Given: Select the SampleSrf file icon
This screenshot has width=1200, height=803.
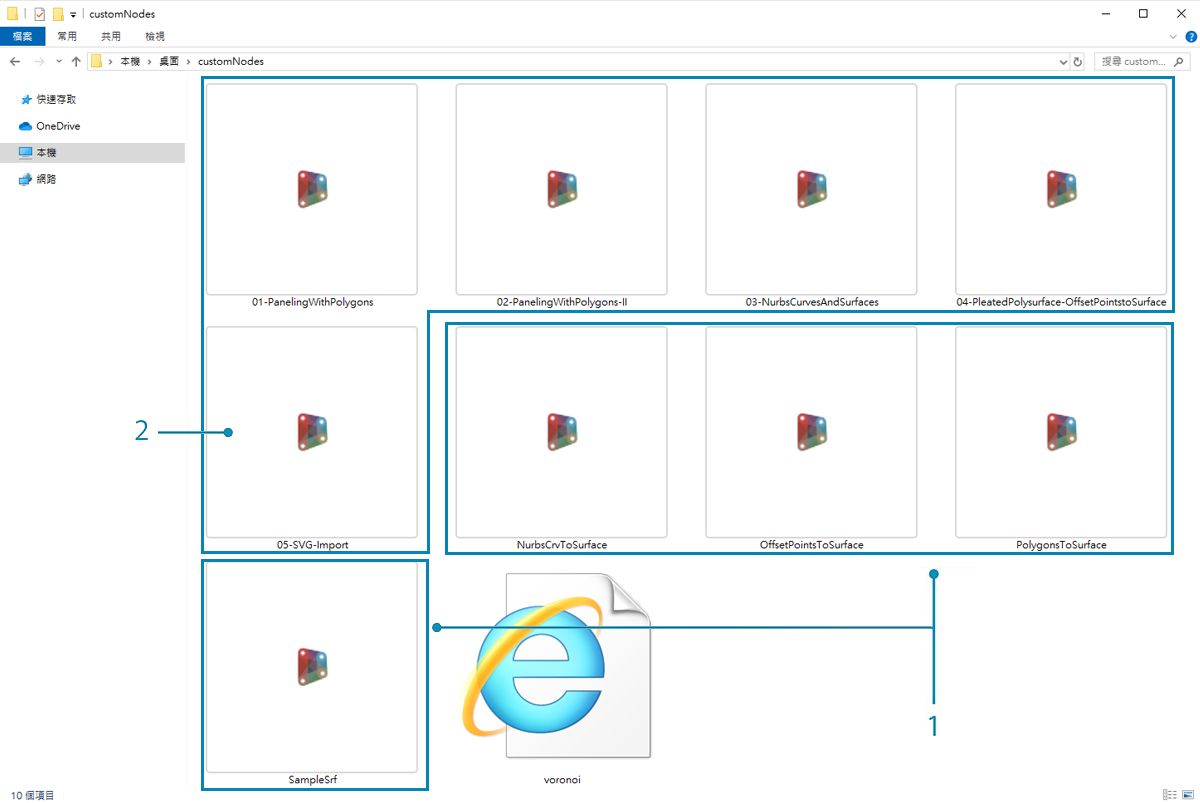Looking at the screenshot, I should [x=312, y=666].
